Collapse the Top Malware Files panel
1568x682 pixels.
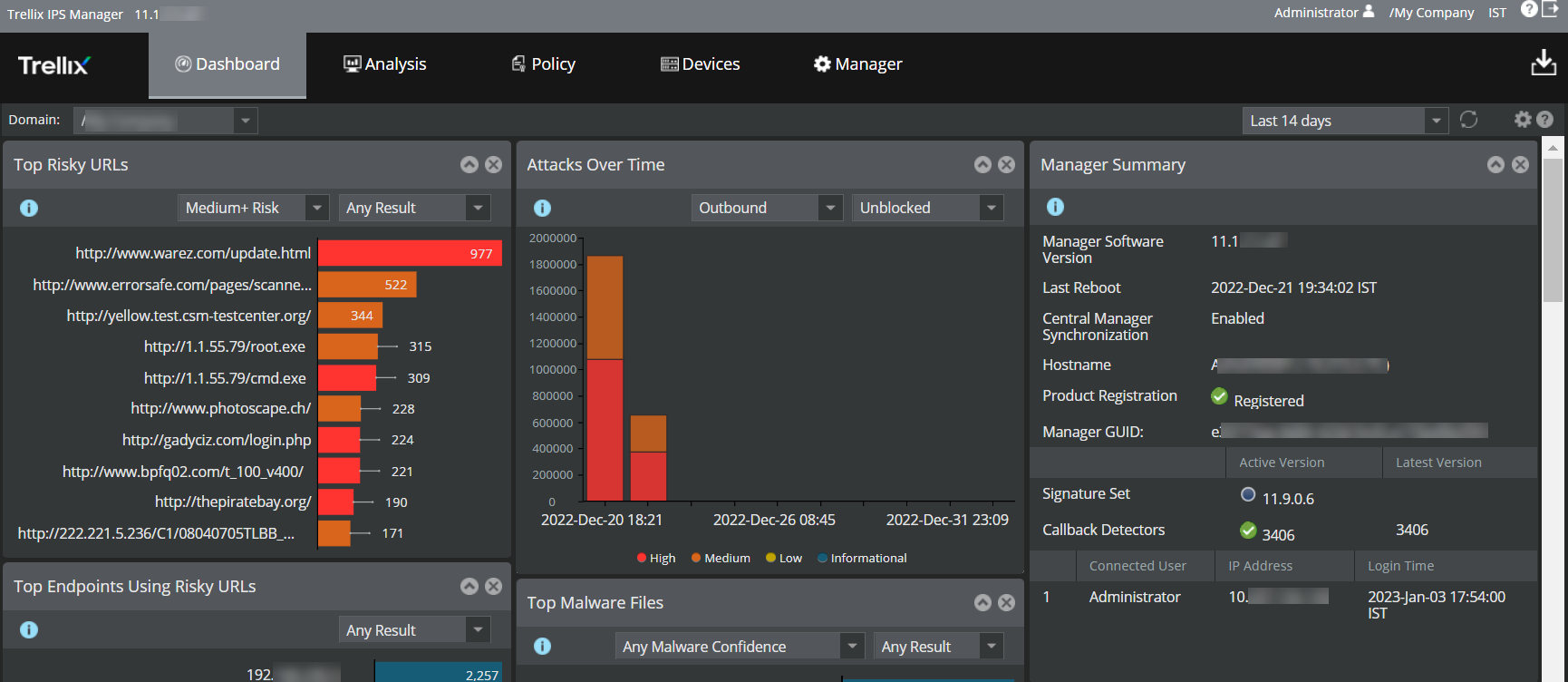(982, 602)
